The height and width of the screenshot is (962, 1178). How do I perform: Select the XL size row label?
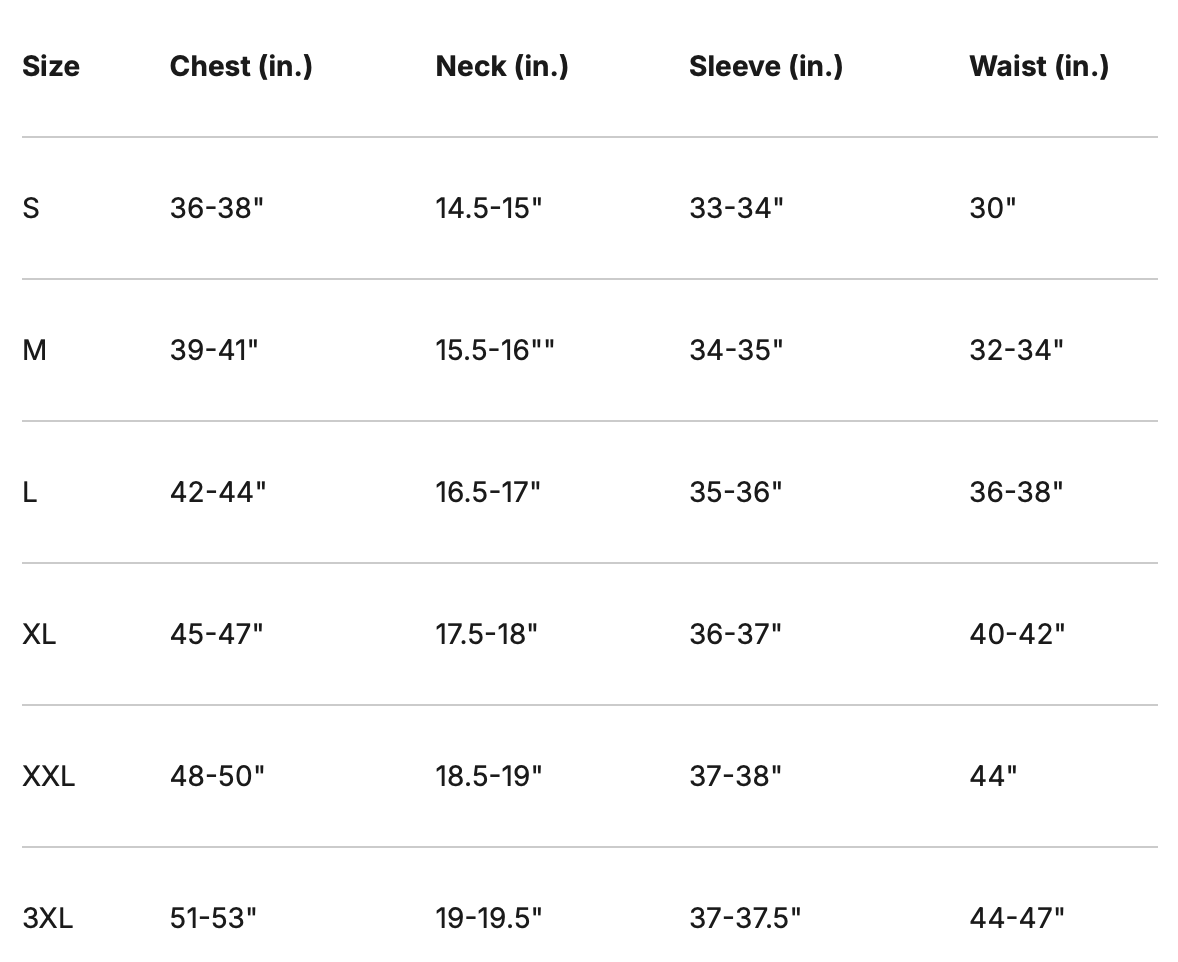coord(39,634)
